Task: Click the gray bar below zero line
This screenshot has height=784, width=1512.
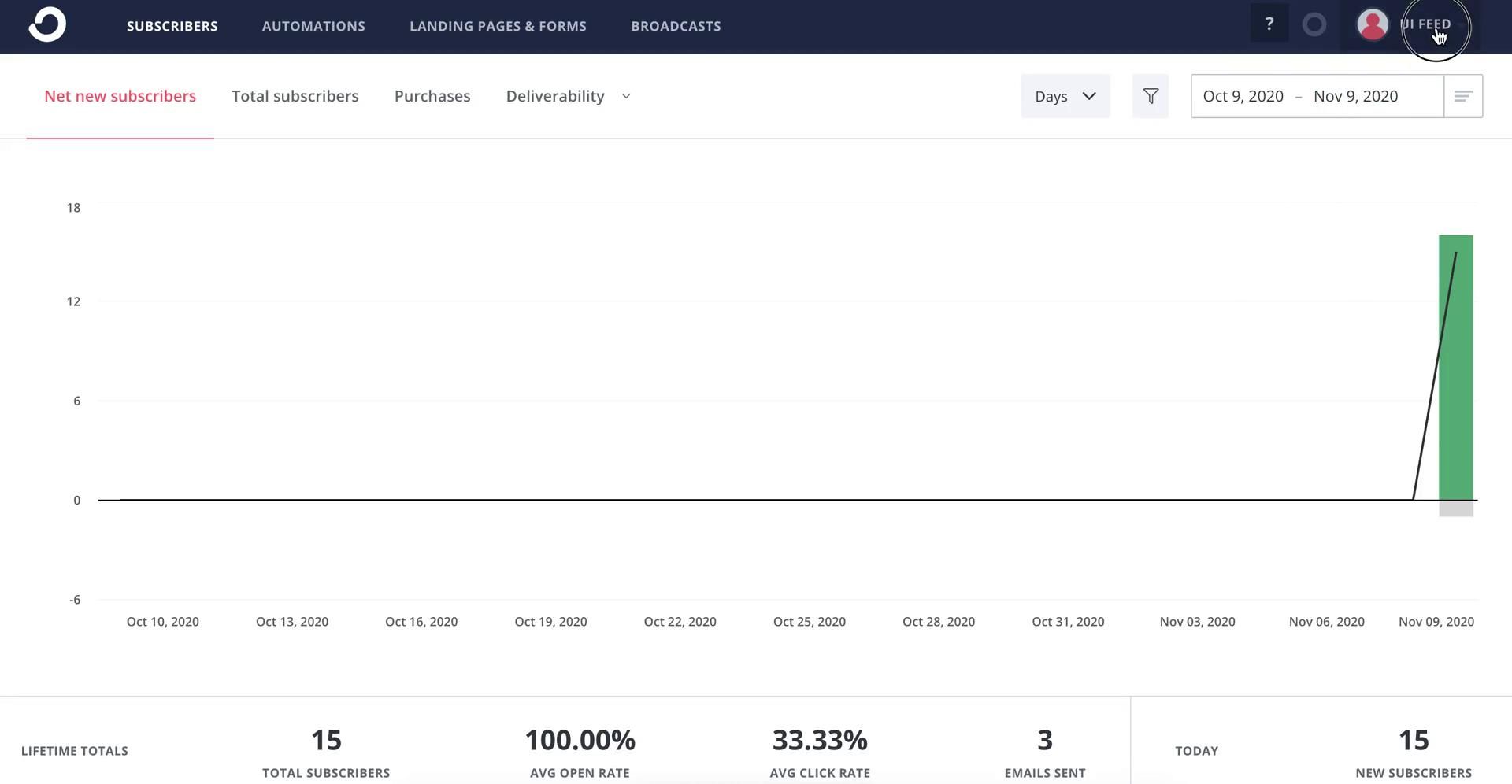Action: [x=1455, y=508]
